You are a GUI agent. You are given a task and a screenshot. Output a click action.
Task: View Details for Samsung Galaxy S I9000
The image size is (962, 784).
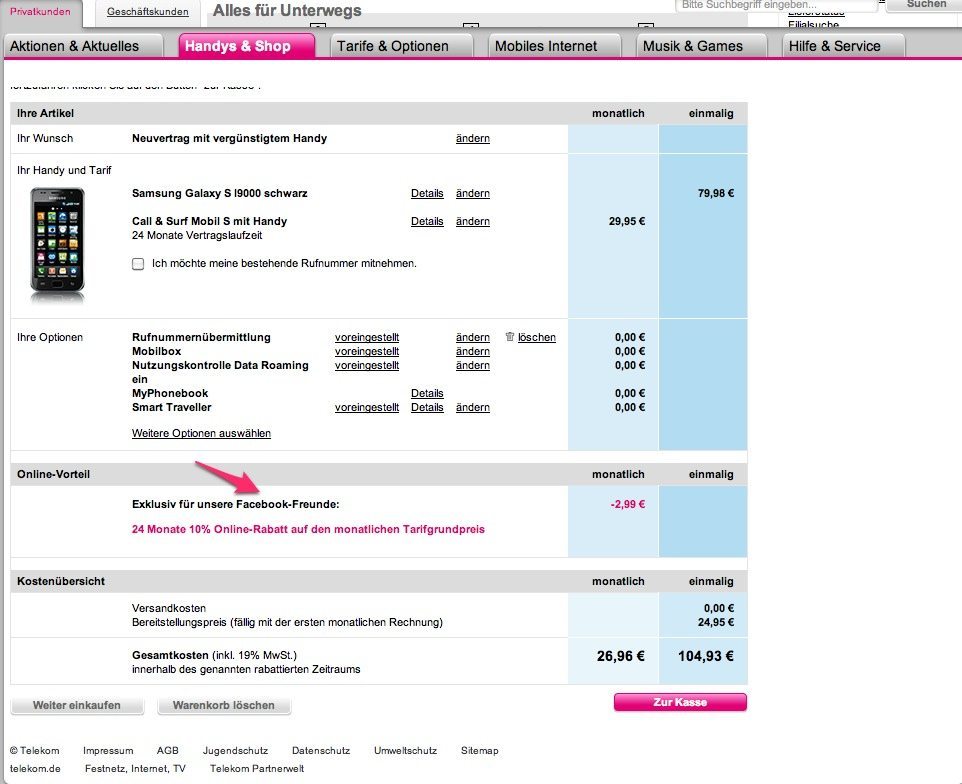427,193
